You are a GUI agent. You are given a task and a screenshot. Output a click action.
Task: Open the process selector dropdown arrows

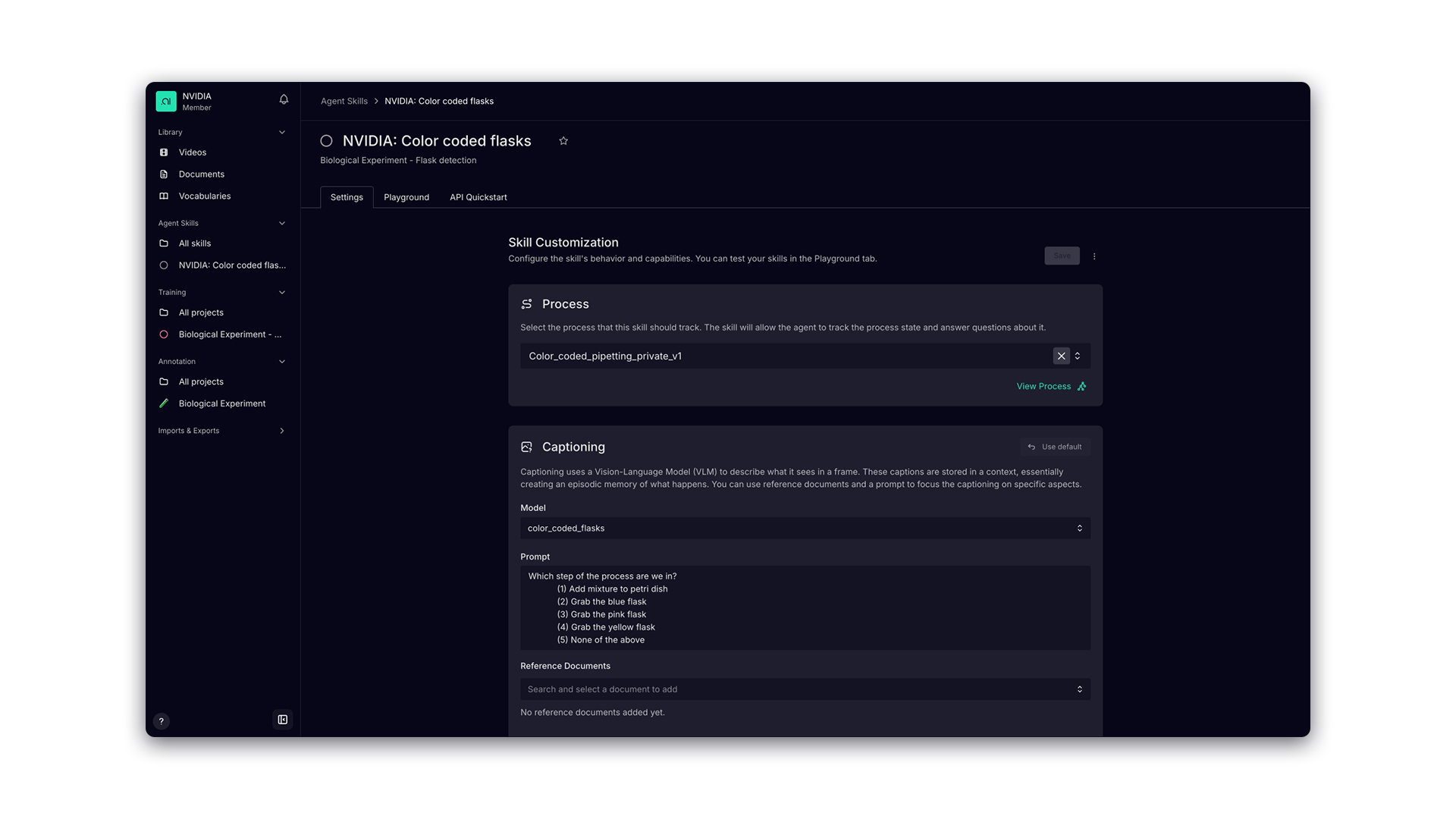(x=1078, y=356)
